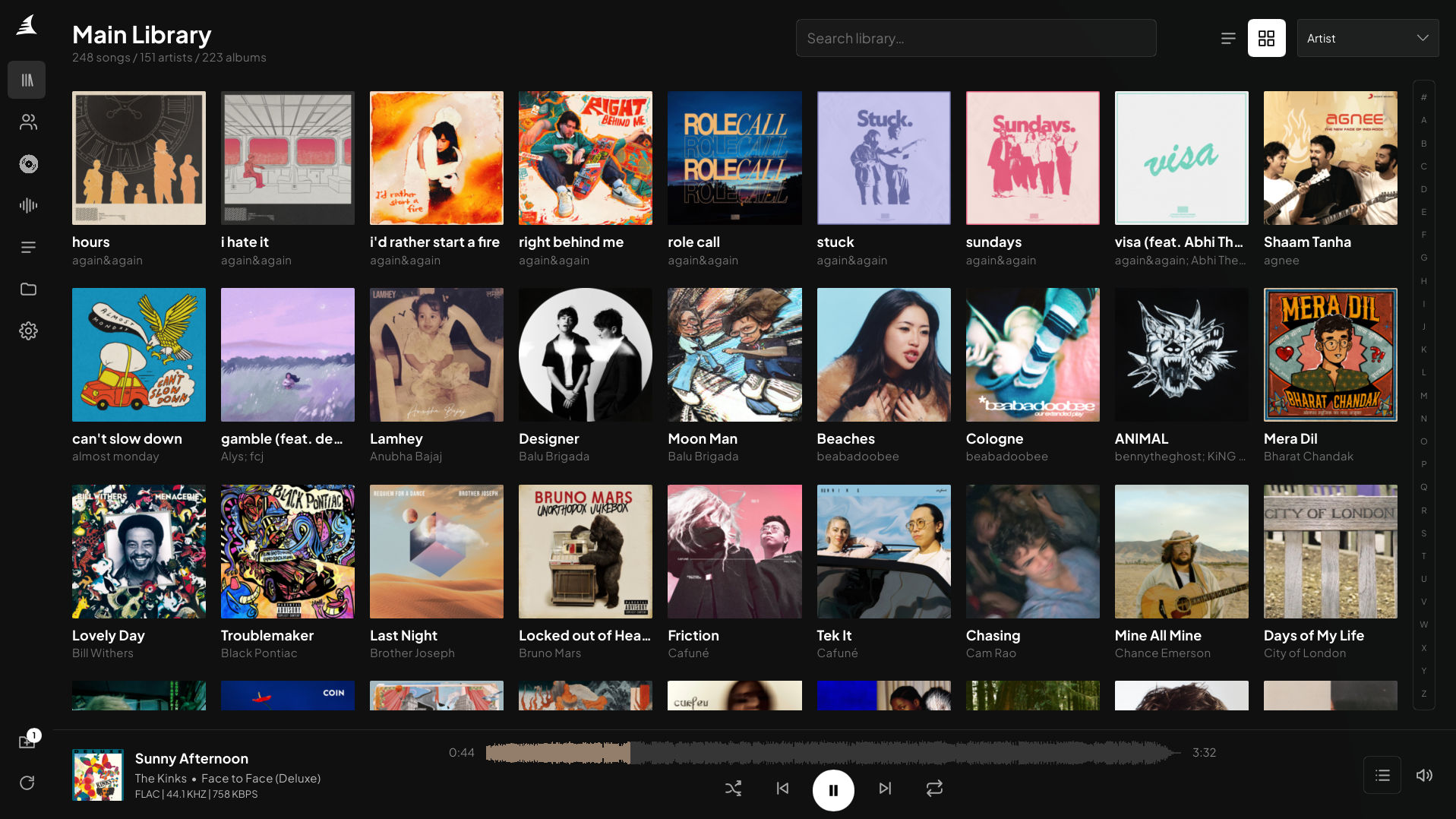1456x819 pixels.
Task: Click the now playing album art thumbnail
Action: point(98,775)
